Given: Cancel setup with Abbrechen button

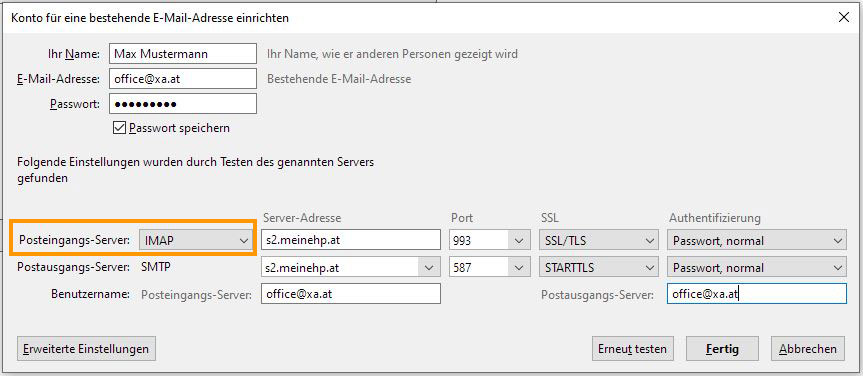Looking at the screenshot, I should pyautogui.click(x=807, y=349).
